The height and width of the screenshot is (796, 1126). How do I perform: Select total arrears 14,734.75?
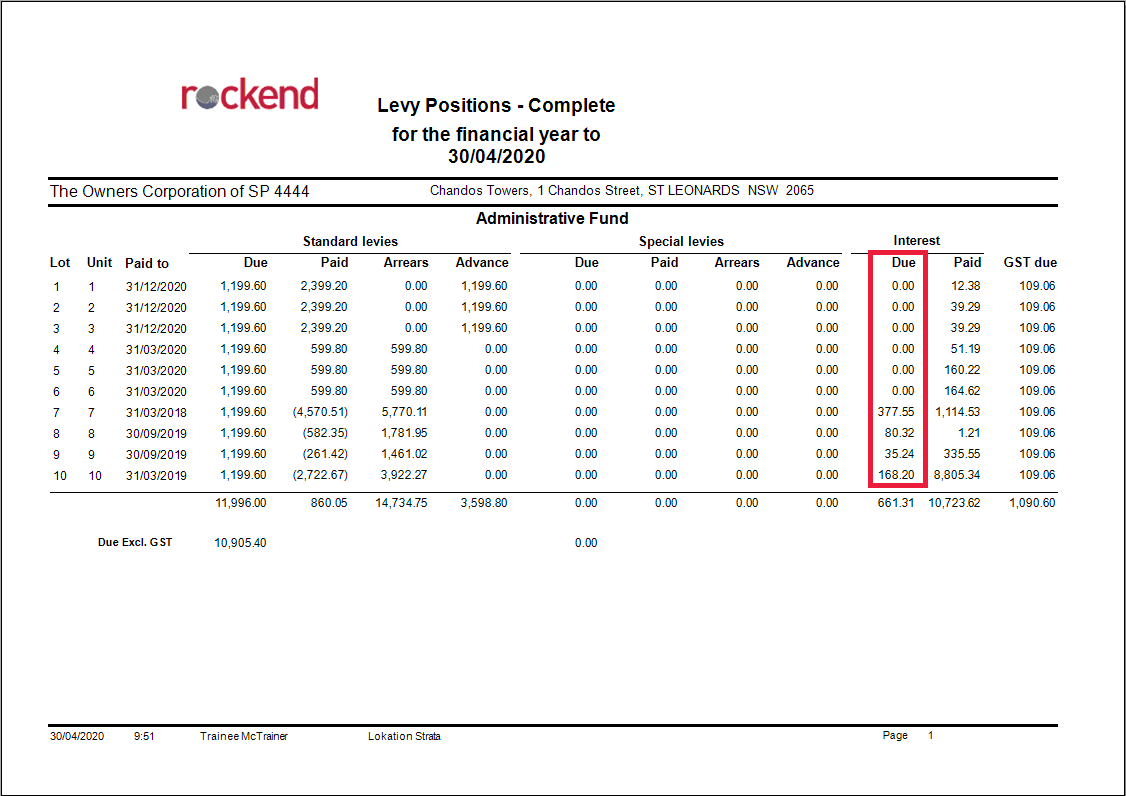coord(401,503)
